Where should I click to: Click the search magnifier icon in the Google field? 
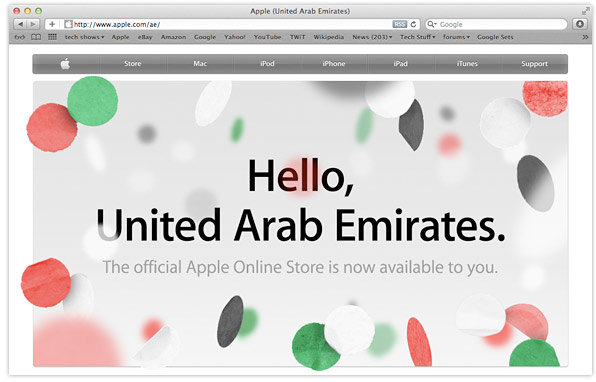pyautogui.click(x=431, y=24)
